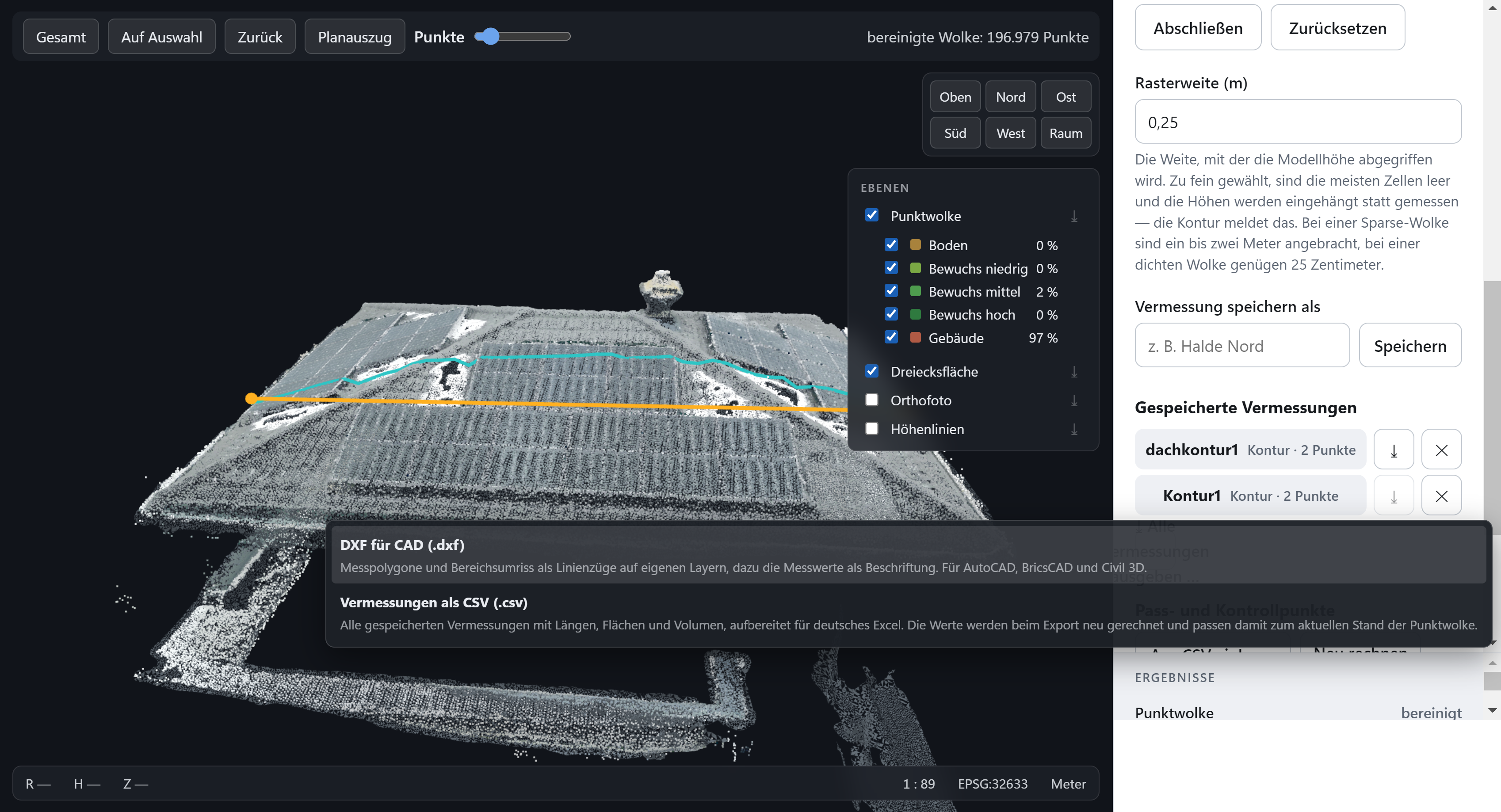1501x812 pixels.
Task: Click the Meter unit in status bar
Action: tap(1068, 784)
